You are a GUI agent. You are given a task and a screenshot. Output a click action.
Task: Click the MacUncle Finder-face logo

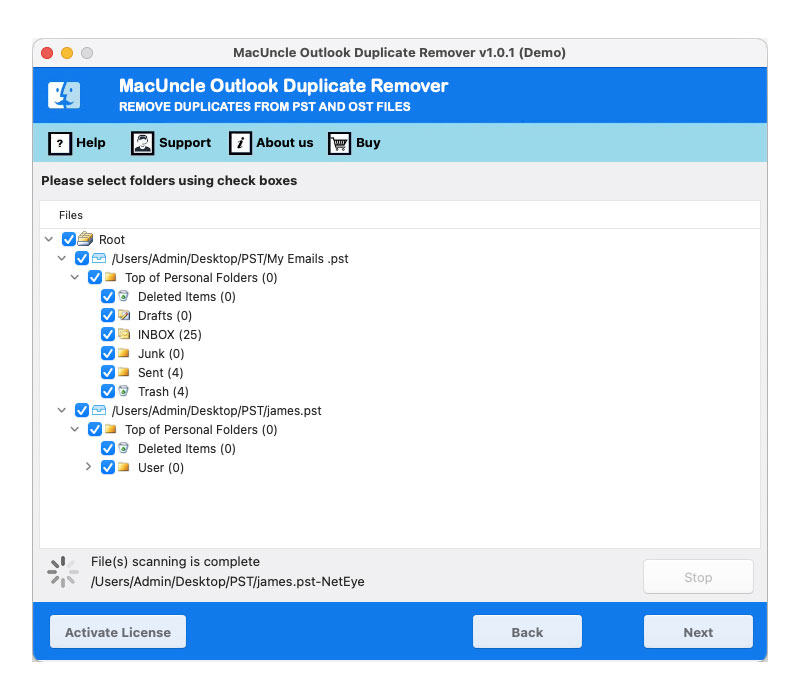point(64,95)
